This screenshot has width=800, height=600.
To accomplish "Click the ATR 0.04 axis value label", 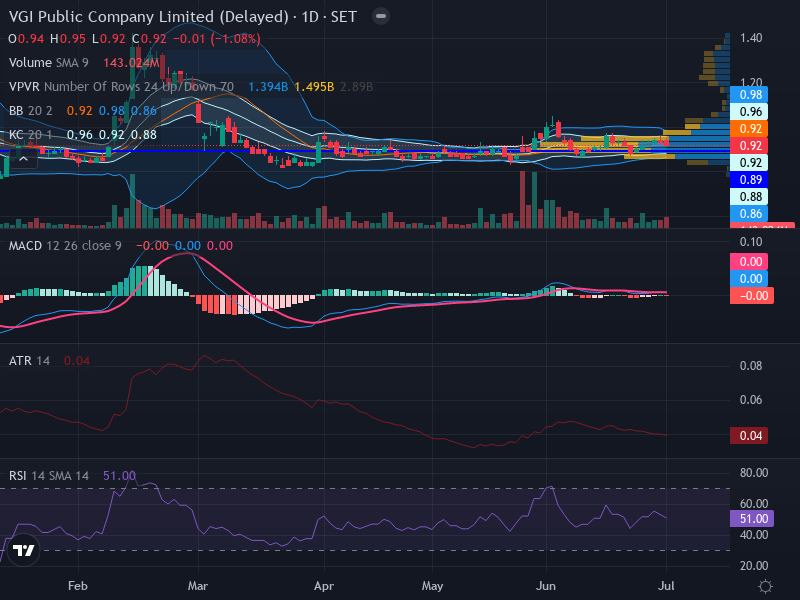I will coord(749,436).
